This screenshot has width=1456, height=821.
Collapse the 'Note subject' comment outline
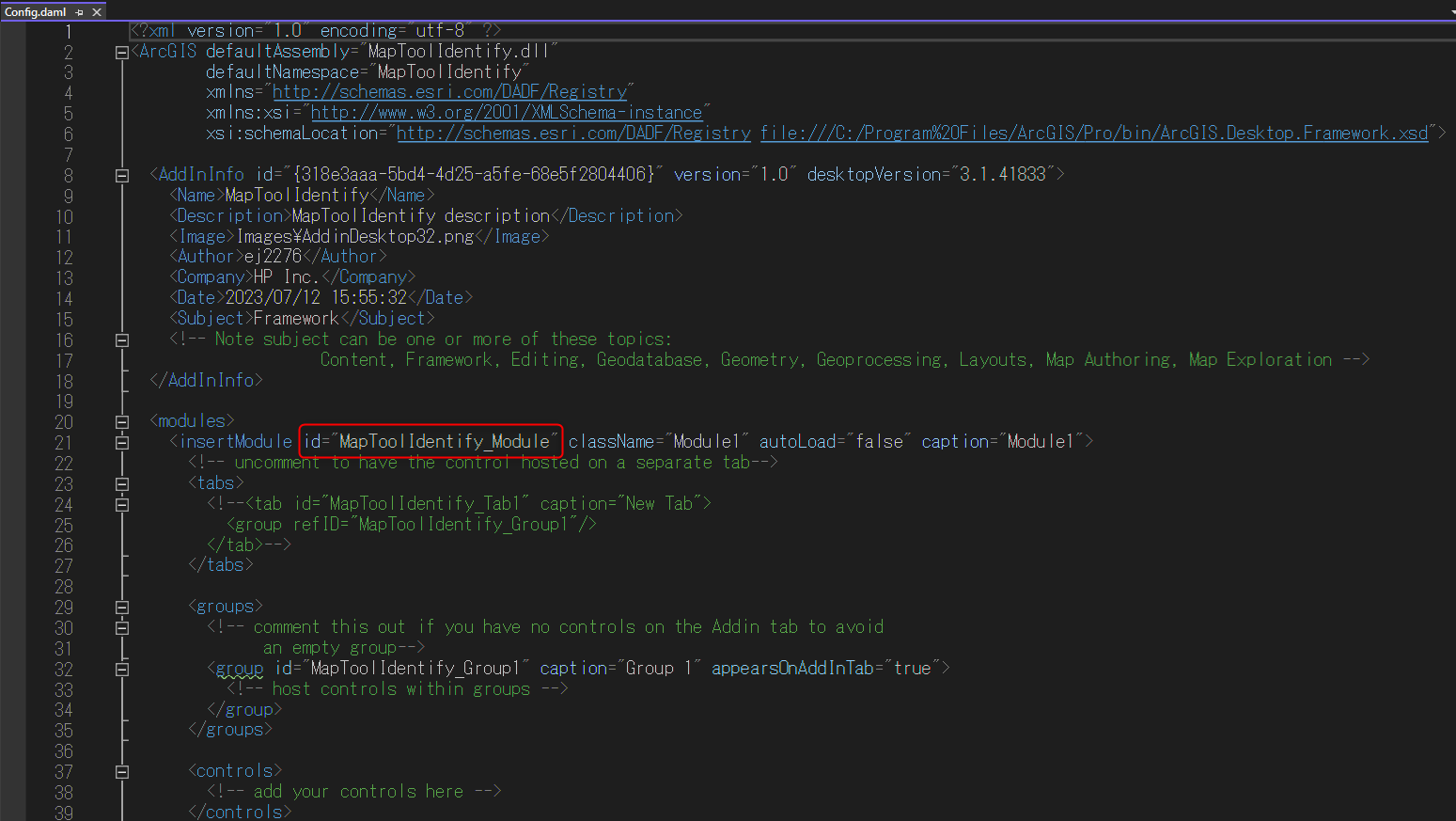coord(121,340)
